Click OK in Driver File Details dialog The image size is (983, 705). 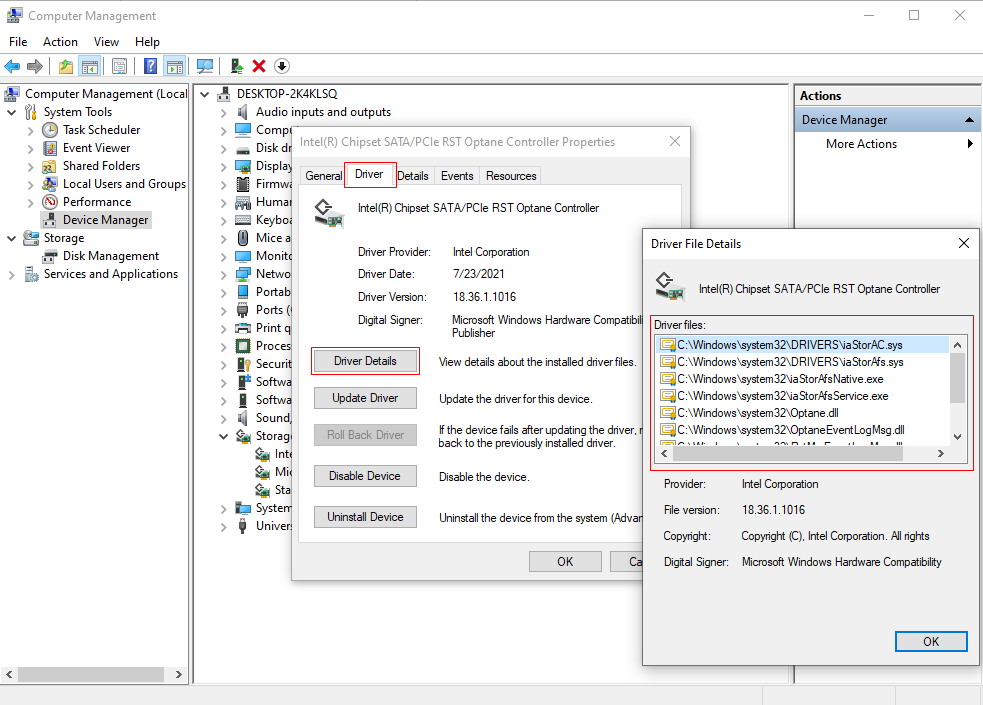pos(931,641)
